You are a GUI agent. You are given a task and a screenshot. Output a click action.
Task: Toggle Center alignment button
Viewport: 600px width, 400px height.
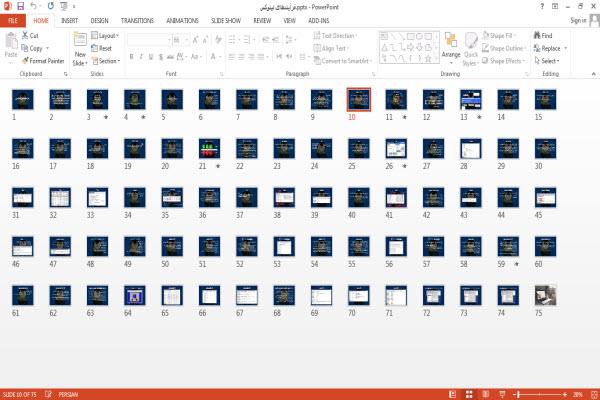click(x=241, y=57)
